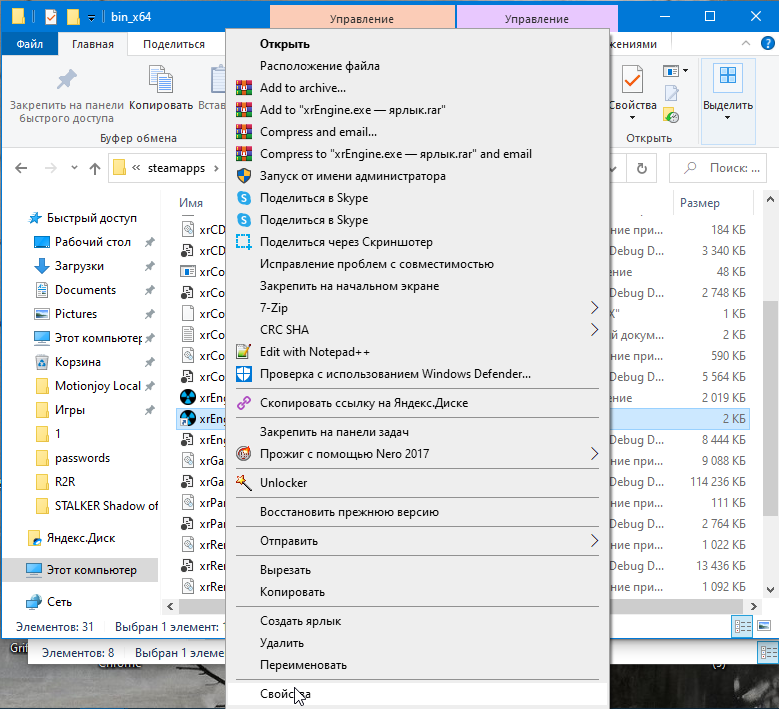Click Переименовать in the context menu

point(303,665)
